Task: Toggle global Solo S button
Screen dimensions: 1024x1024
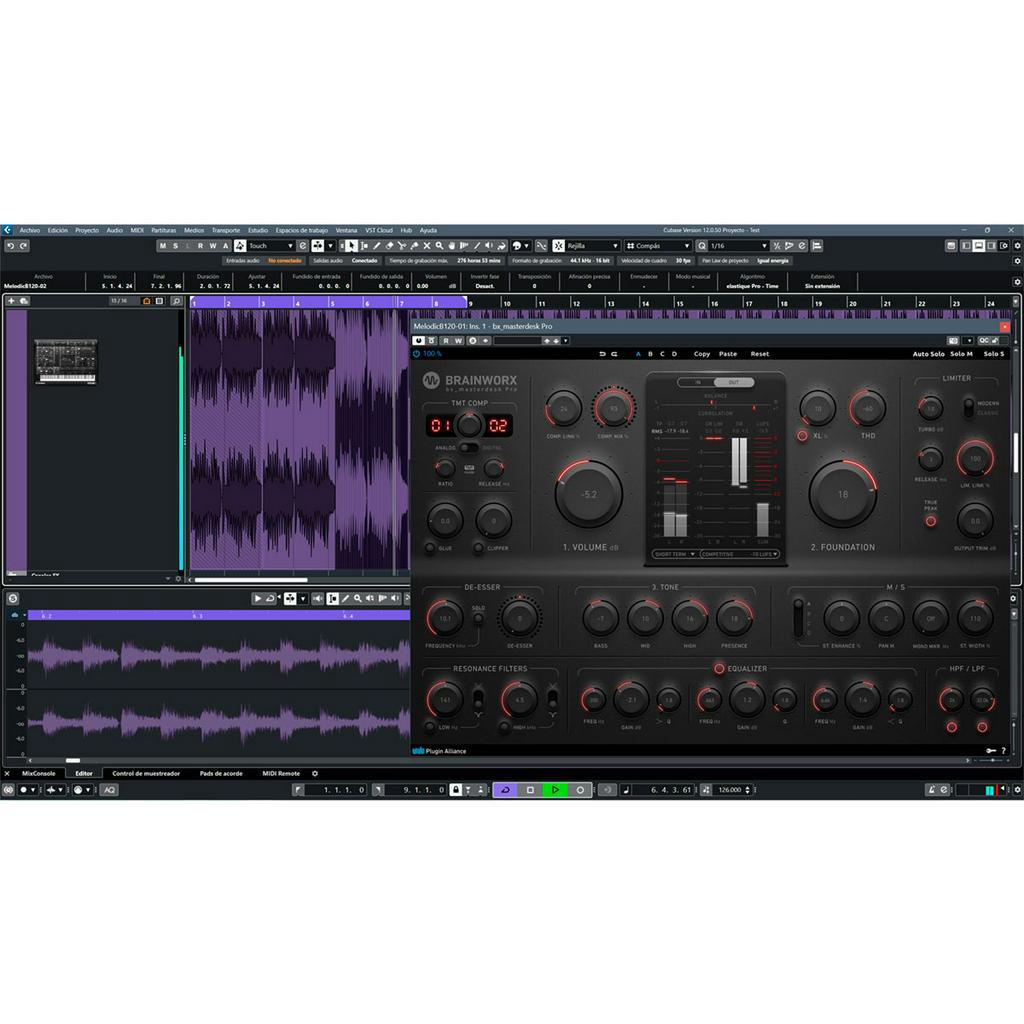Action: [175, 246]
